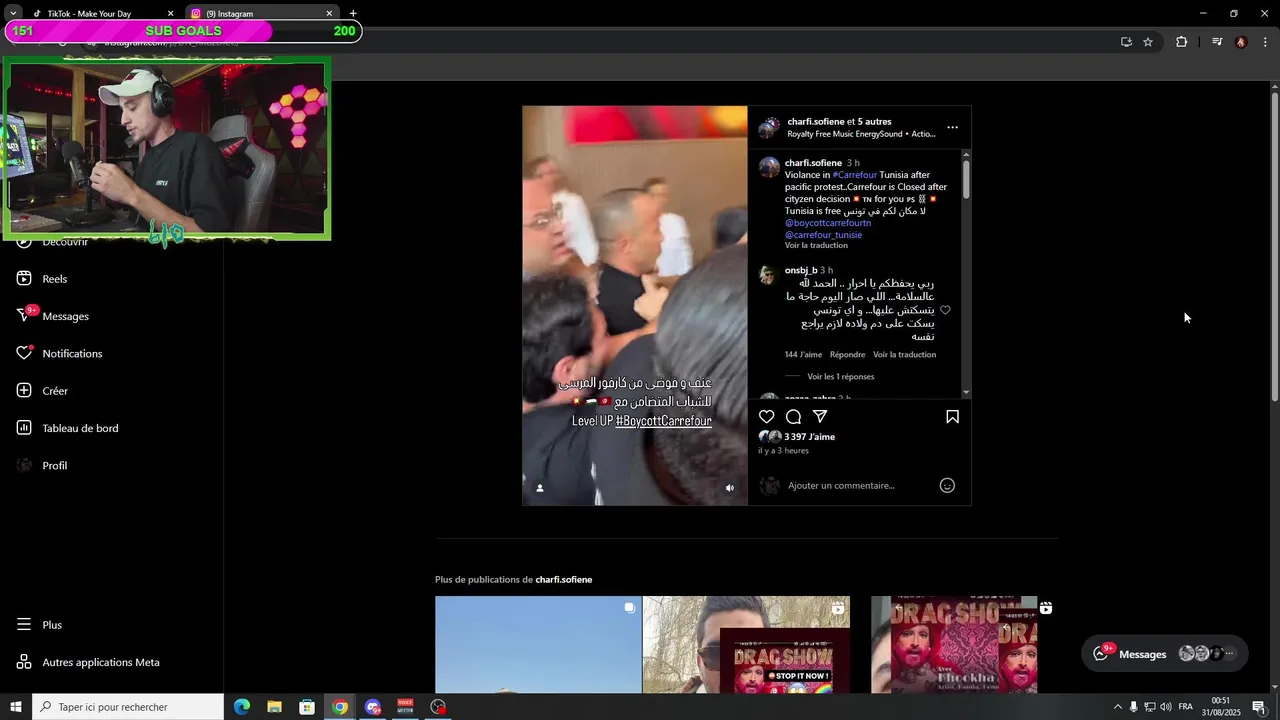
Task: Open the Chrome profile avatar
Action: point(1241,42)
